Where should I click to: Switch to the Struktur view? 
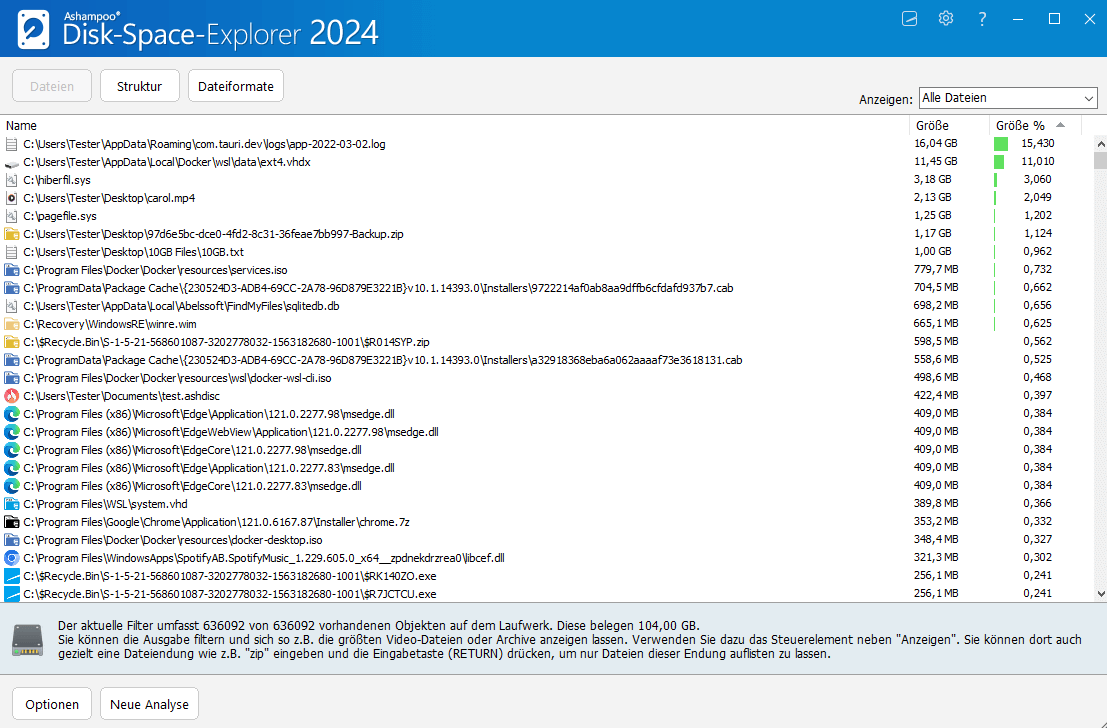click(x=139, y=86)
